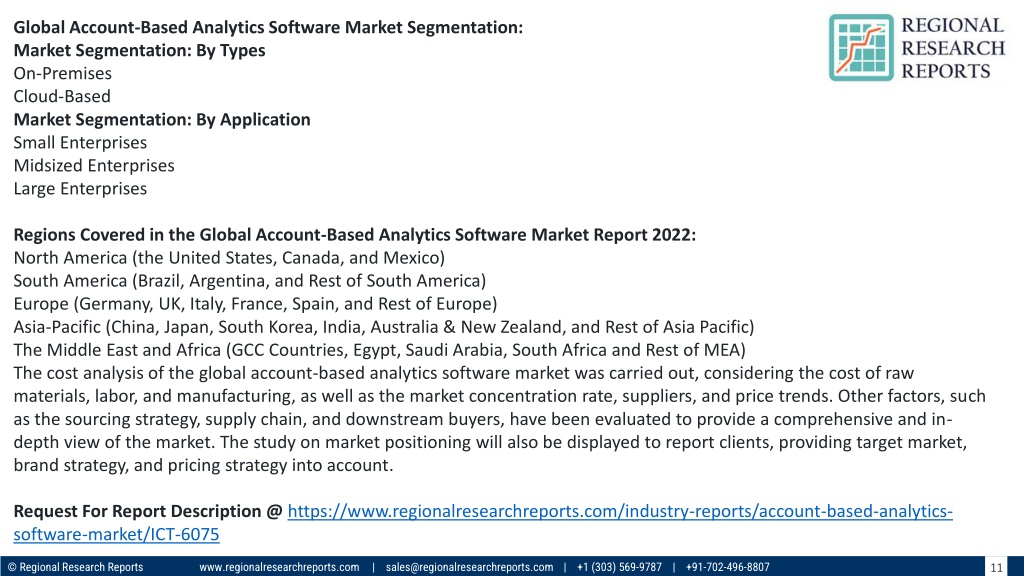
Task: Click the © Regional Research Reports copyright text
Action: 75,567
